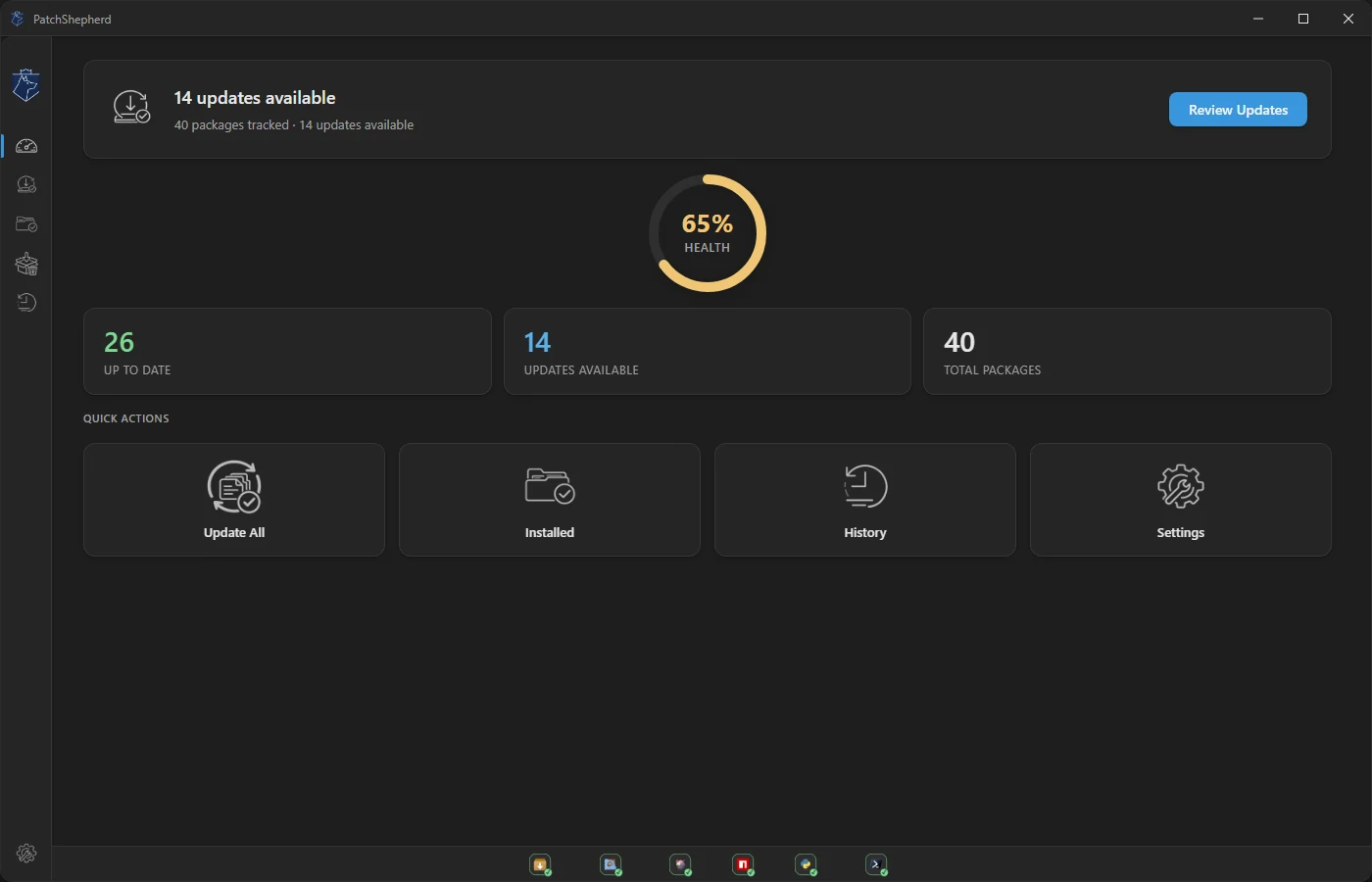This screenshot has width=1372, height=882.
Task: Open the Settings gear in sidebar bottom
Action: coord(26,854)
